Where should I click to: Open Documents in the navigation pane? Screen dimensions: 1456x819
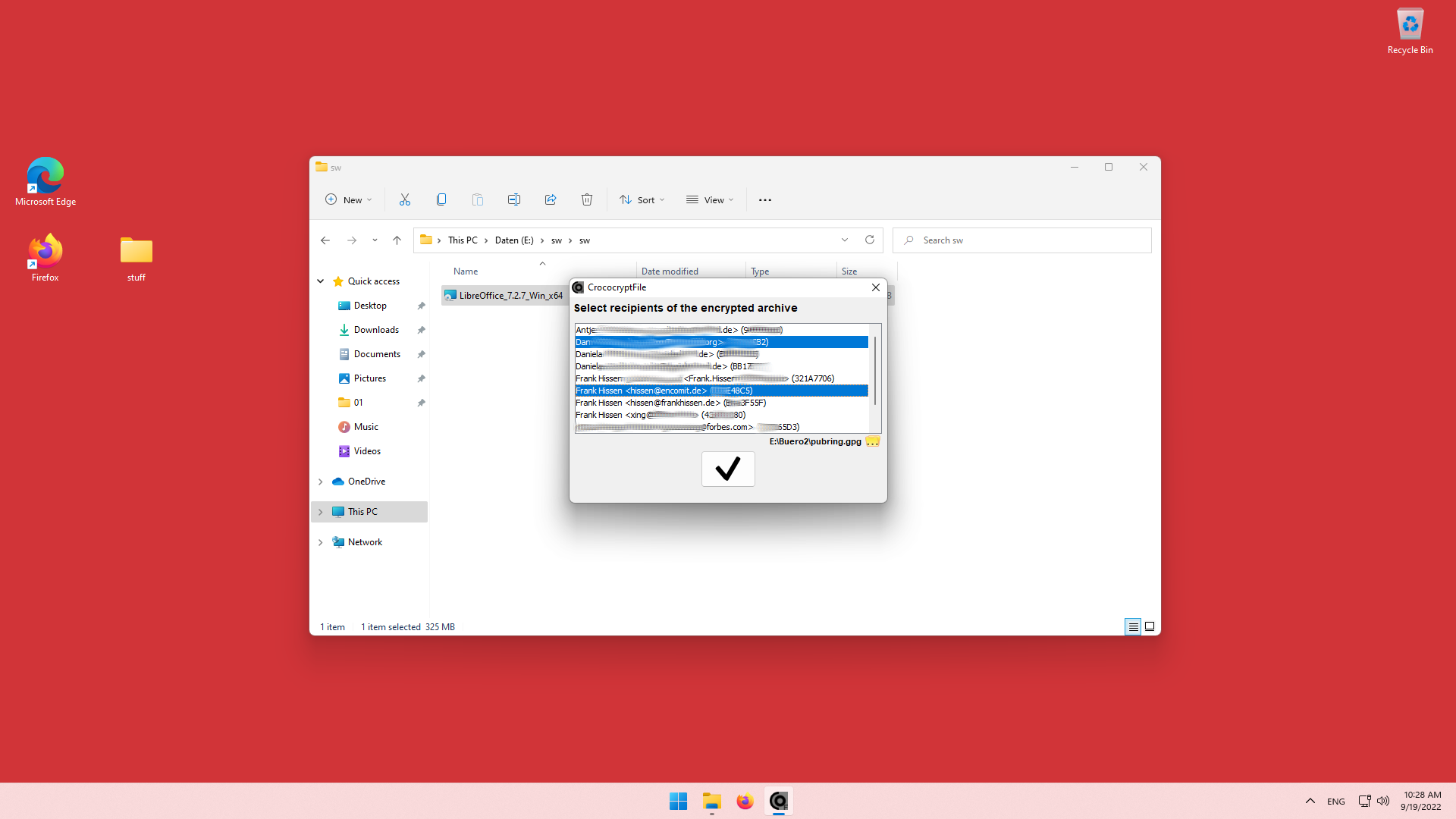tap(377, 354)
